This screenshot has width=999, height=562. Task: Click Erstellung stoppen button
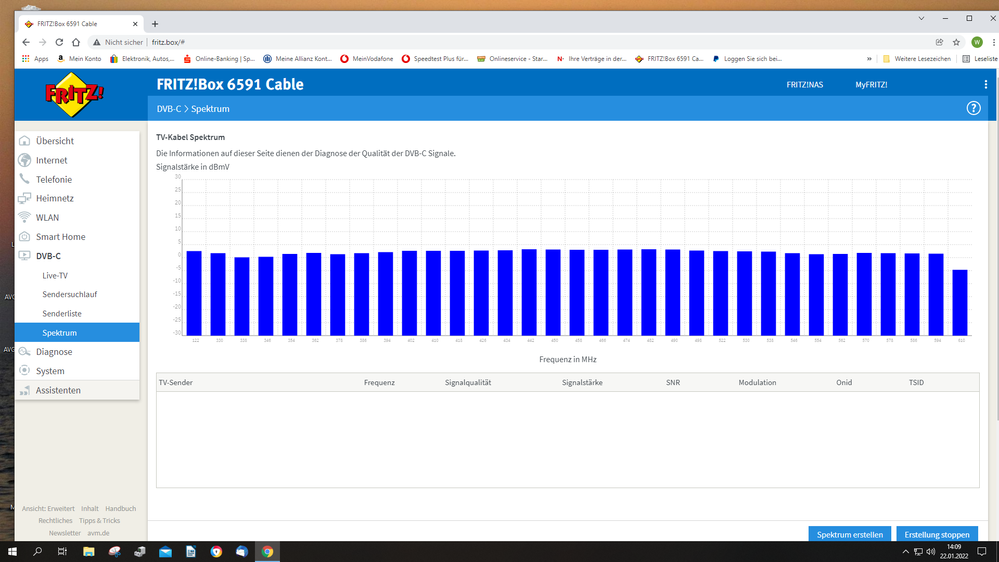coord(937,535)
